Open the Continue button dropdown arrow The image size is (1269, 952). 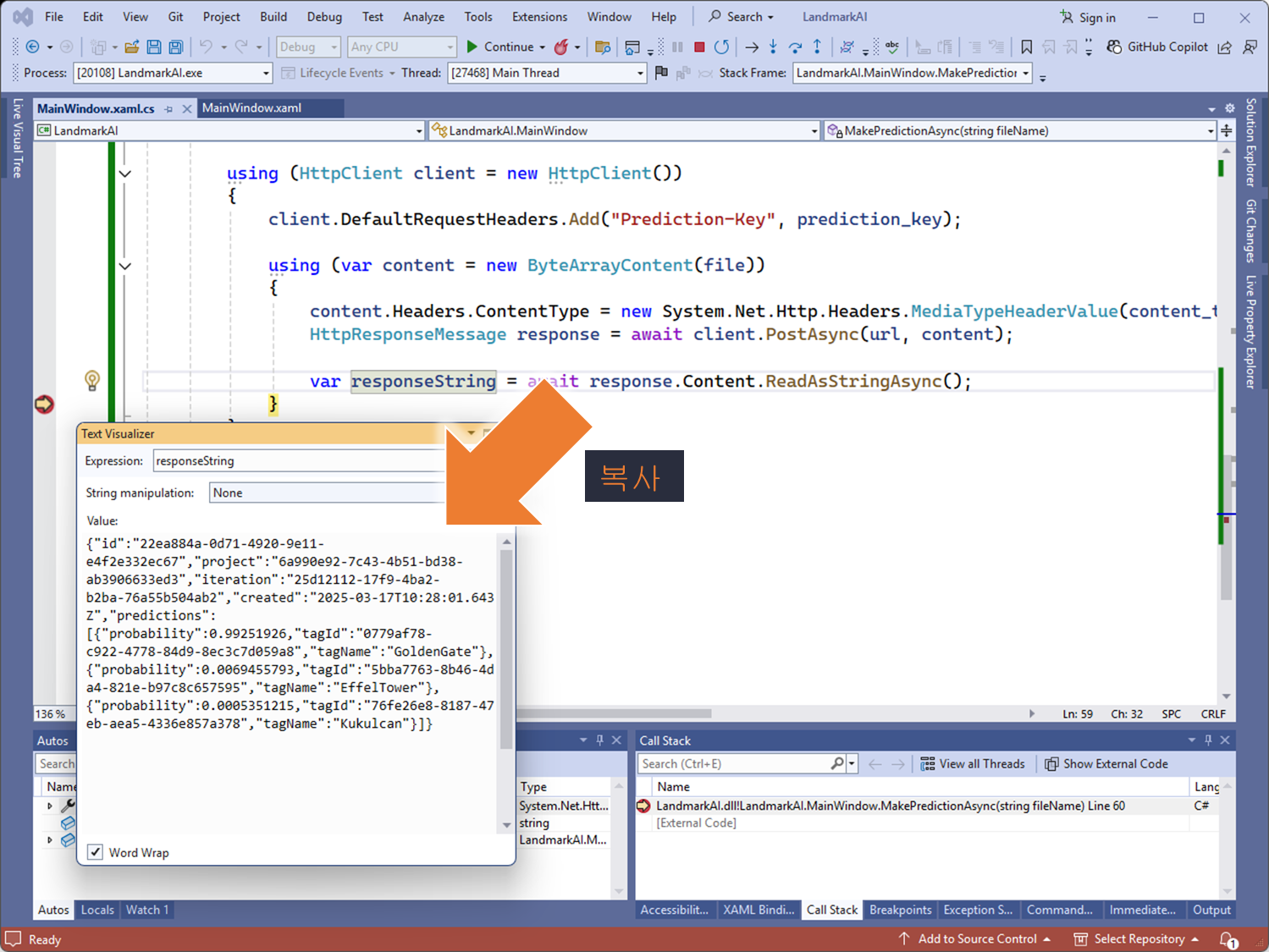tap(542, 47)
